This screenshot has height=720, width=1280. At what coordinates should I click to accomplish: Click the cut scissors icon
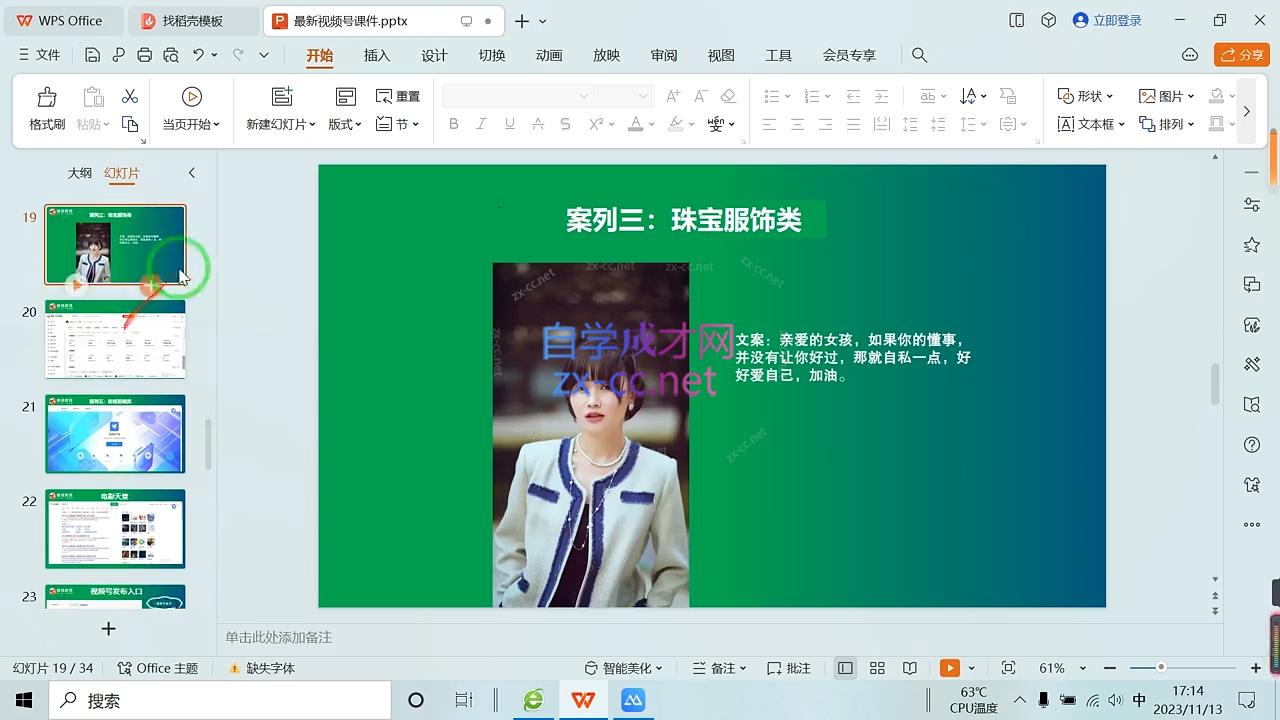pyautogui.click(x=130, y=96)
